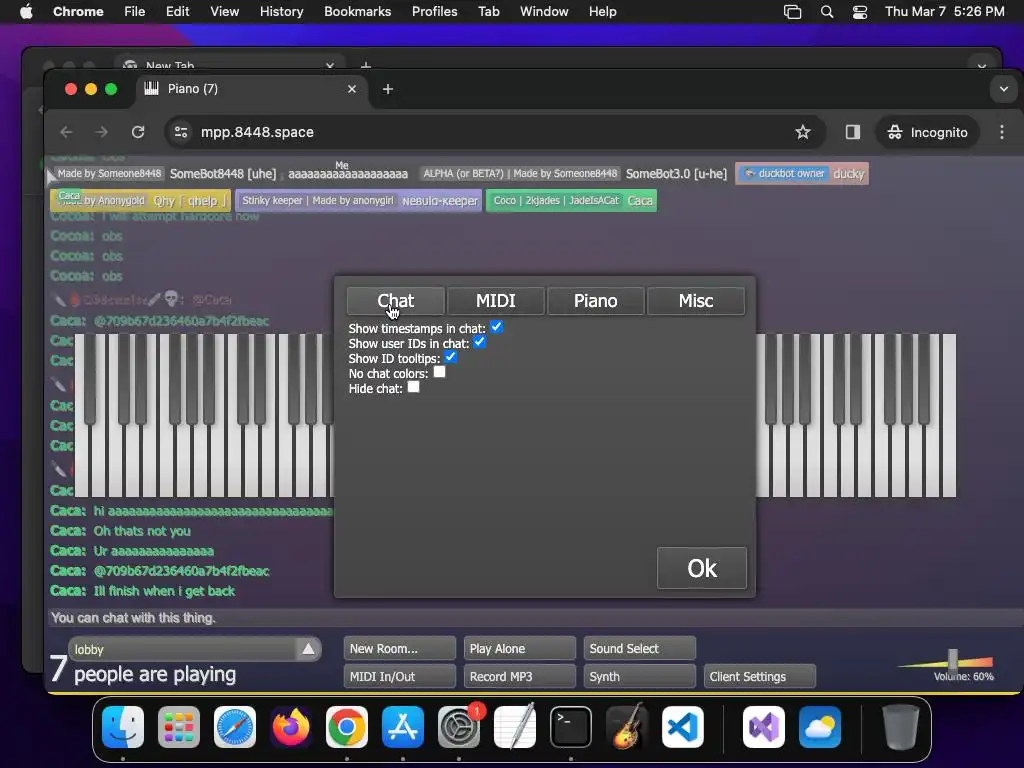The image size is (1024, 768).
Task: Launch Firefox from the Dock
Action: tap(291, 727)
